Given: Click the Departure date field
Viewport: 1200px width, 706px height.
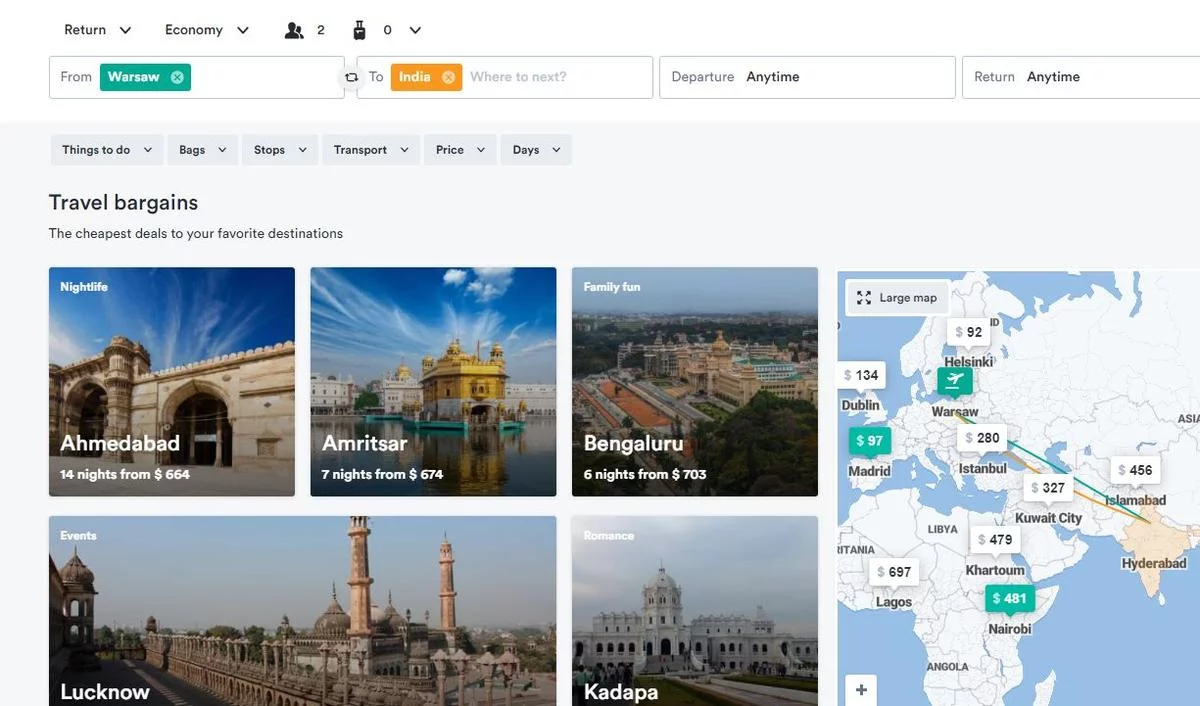Looking at the screenshot, I should point(806,77).
